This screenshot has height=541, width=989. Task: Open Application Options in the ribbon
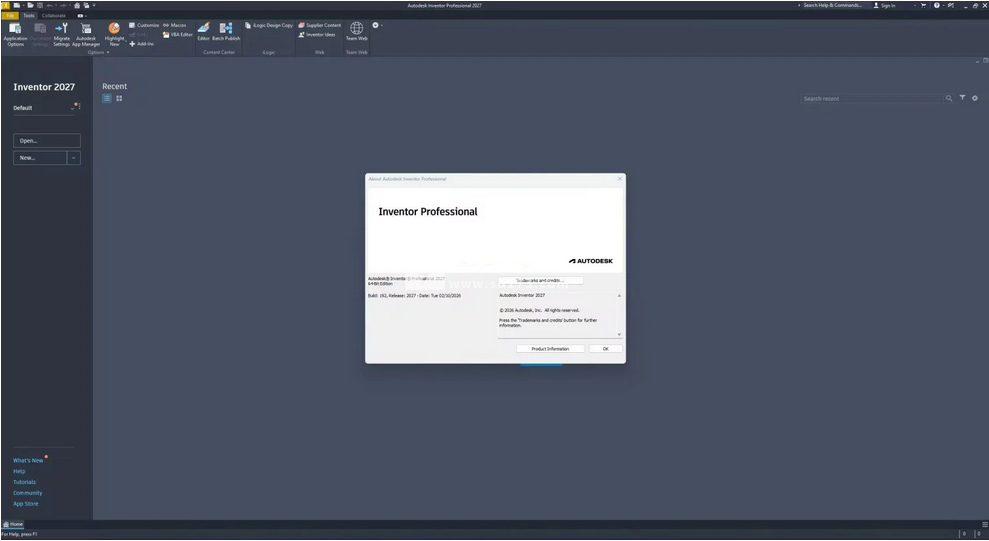[x=15, y=32]
